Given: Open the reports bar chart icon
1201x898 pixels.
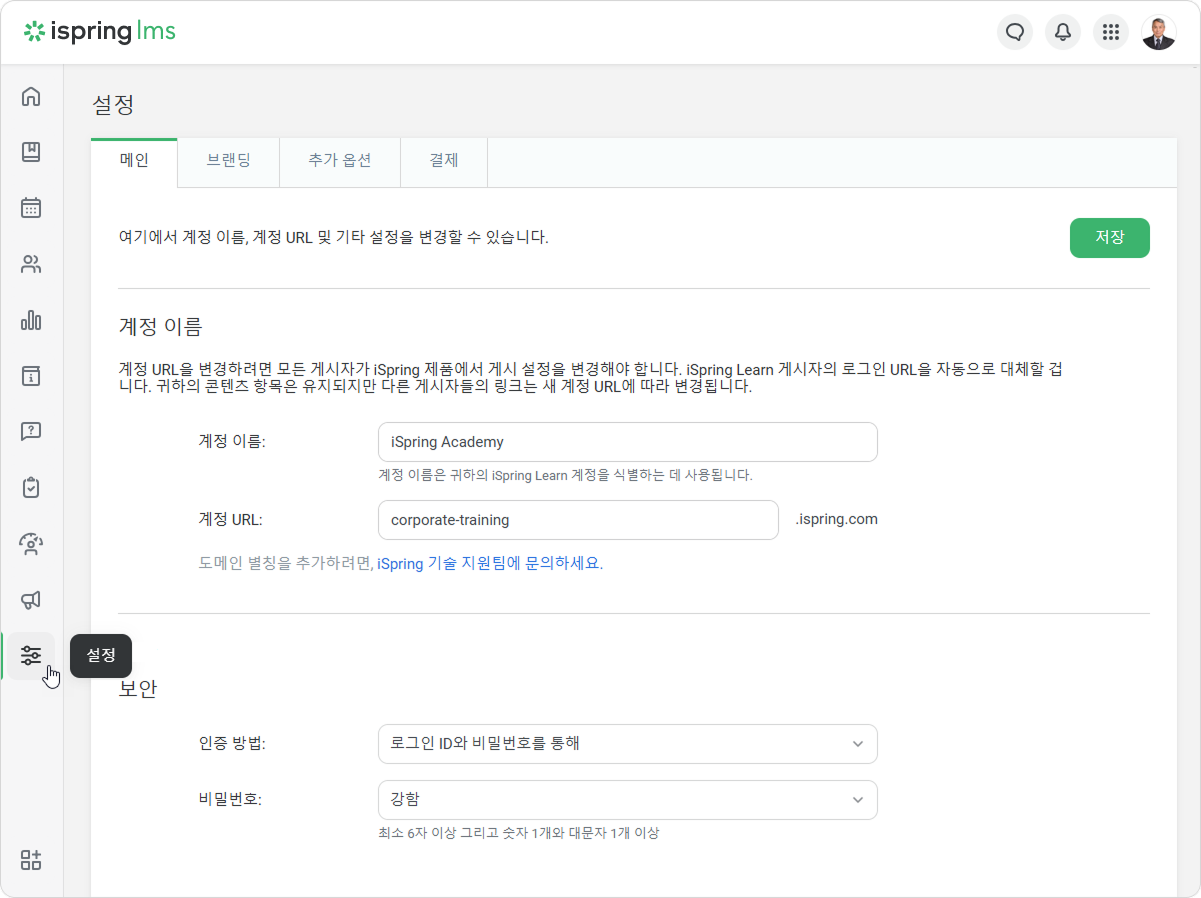Looking at the screenshot, I should coord(31,320).
